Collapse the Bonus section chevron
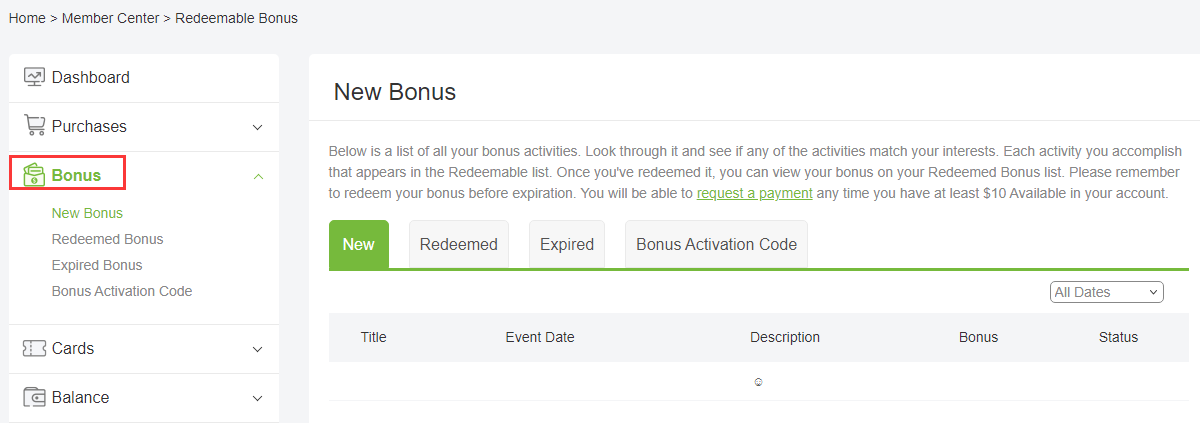Image resolution: width=1200 pixels, height=423 pixels. (257, 176)
